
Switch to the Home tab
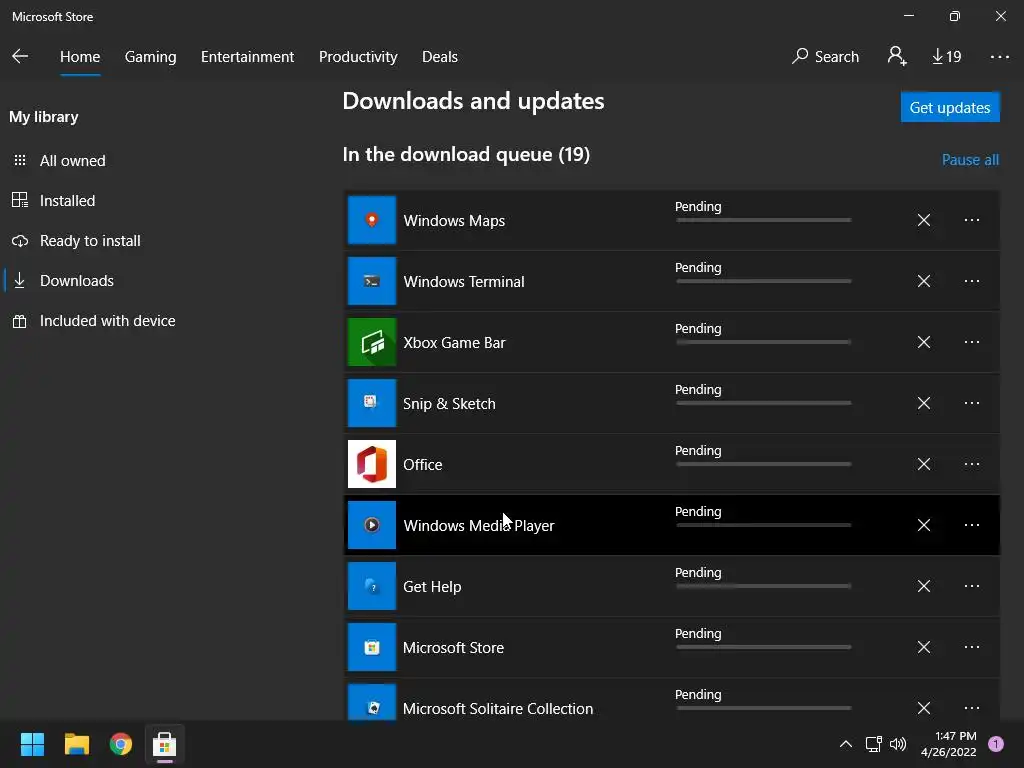click(80, 57)
